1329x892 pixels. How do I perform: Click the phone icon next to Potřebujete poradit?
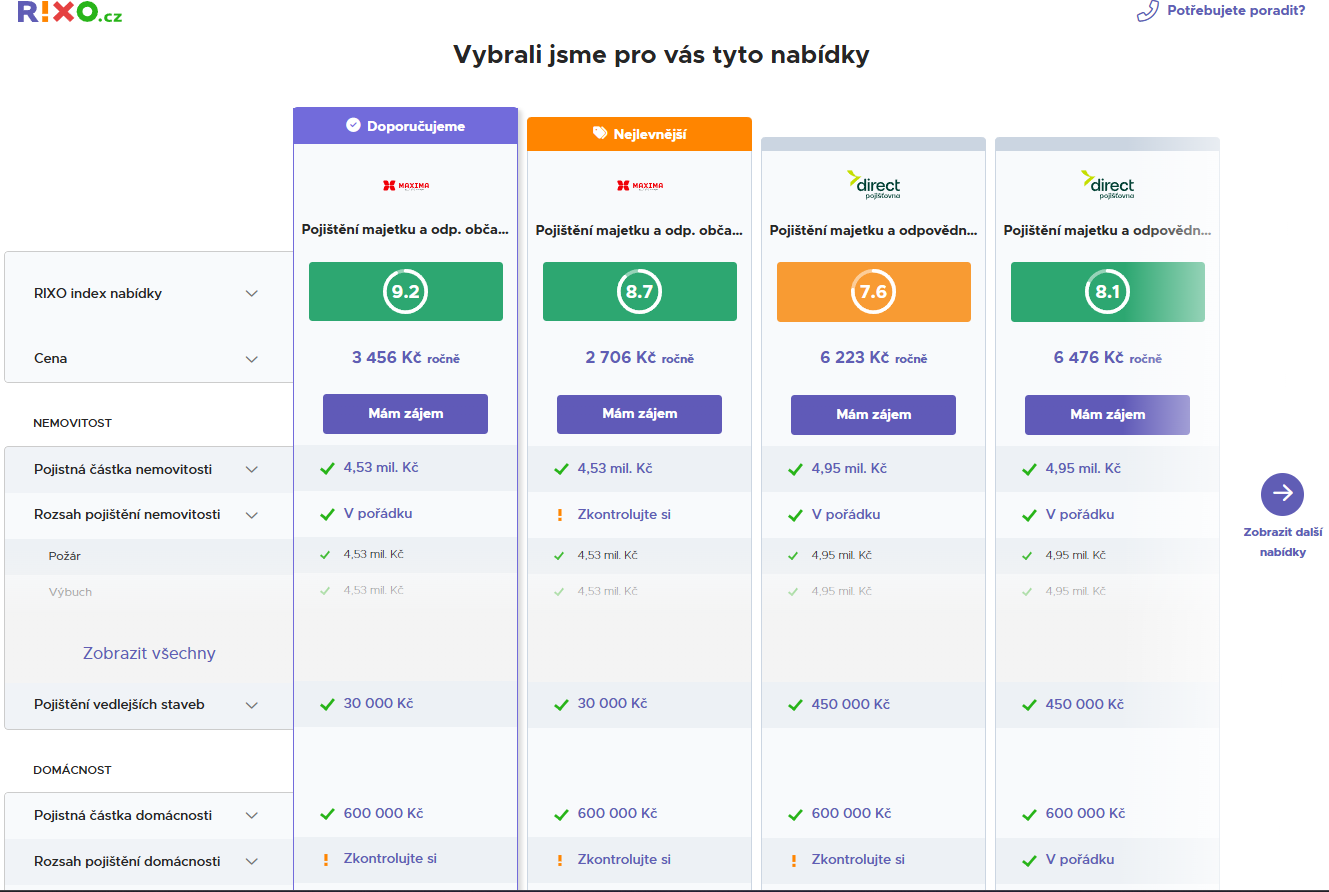[1147, 11]
